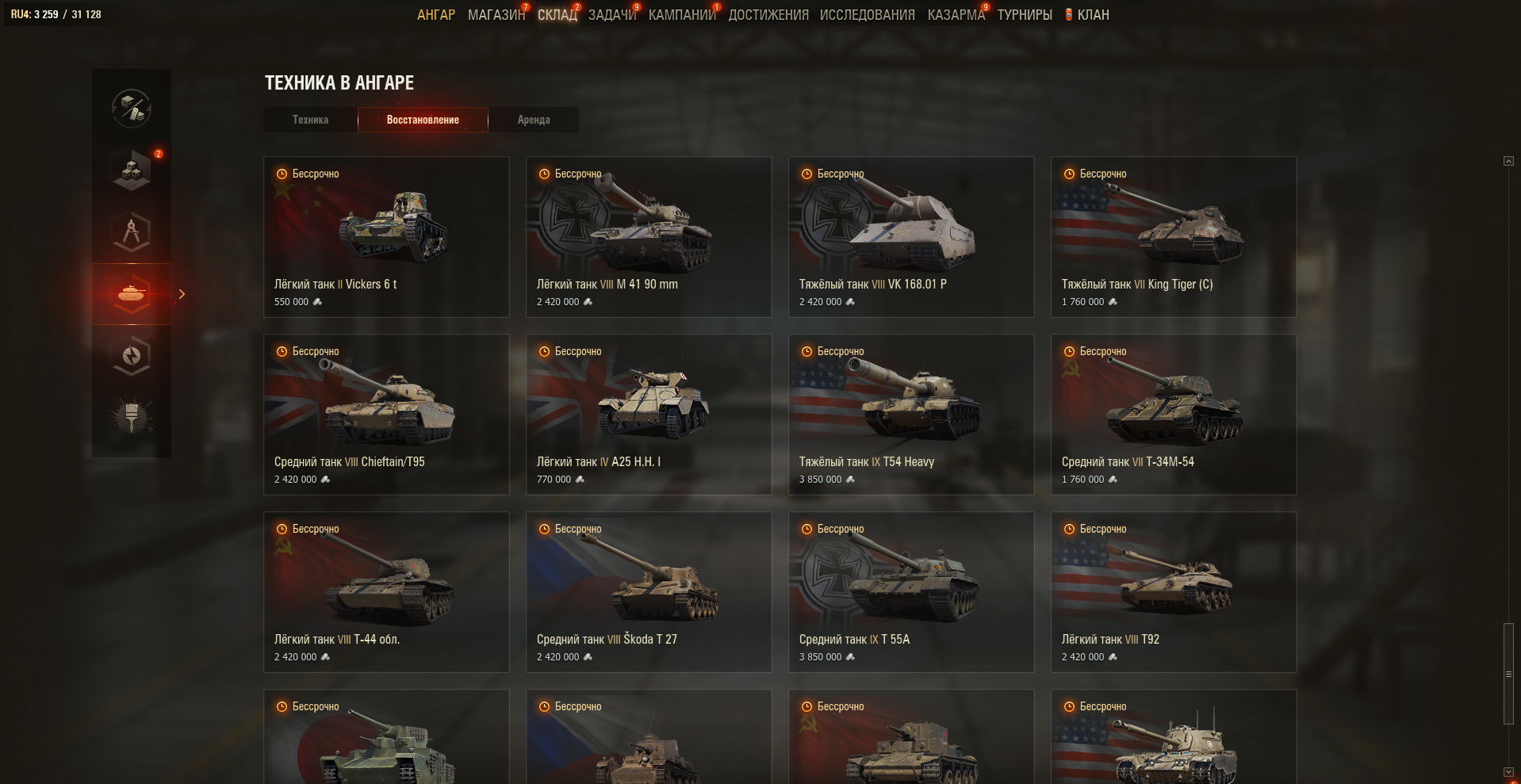Click the scrollbar thumb handle

[1508, 674]
